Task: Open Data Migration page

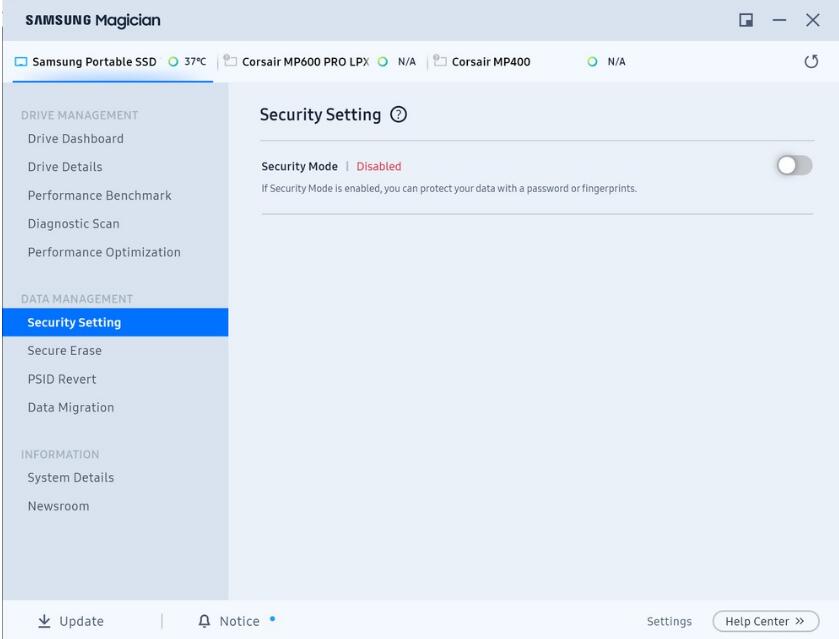Action: (x=71, y=408)
